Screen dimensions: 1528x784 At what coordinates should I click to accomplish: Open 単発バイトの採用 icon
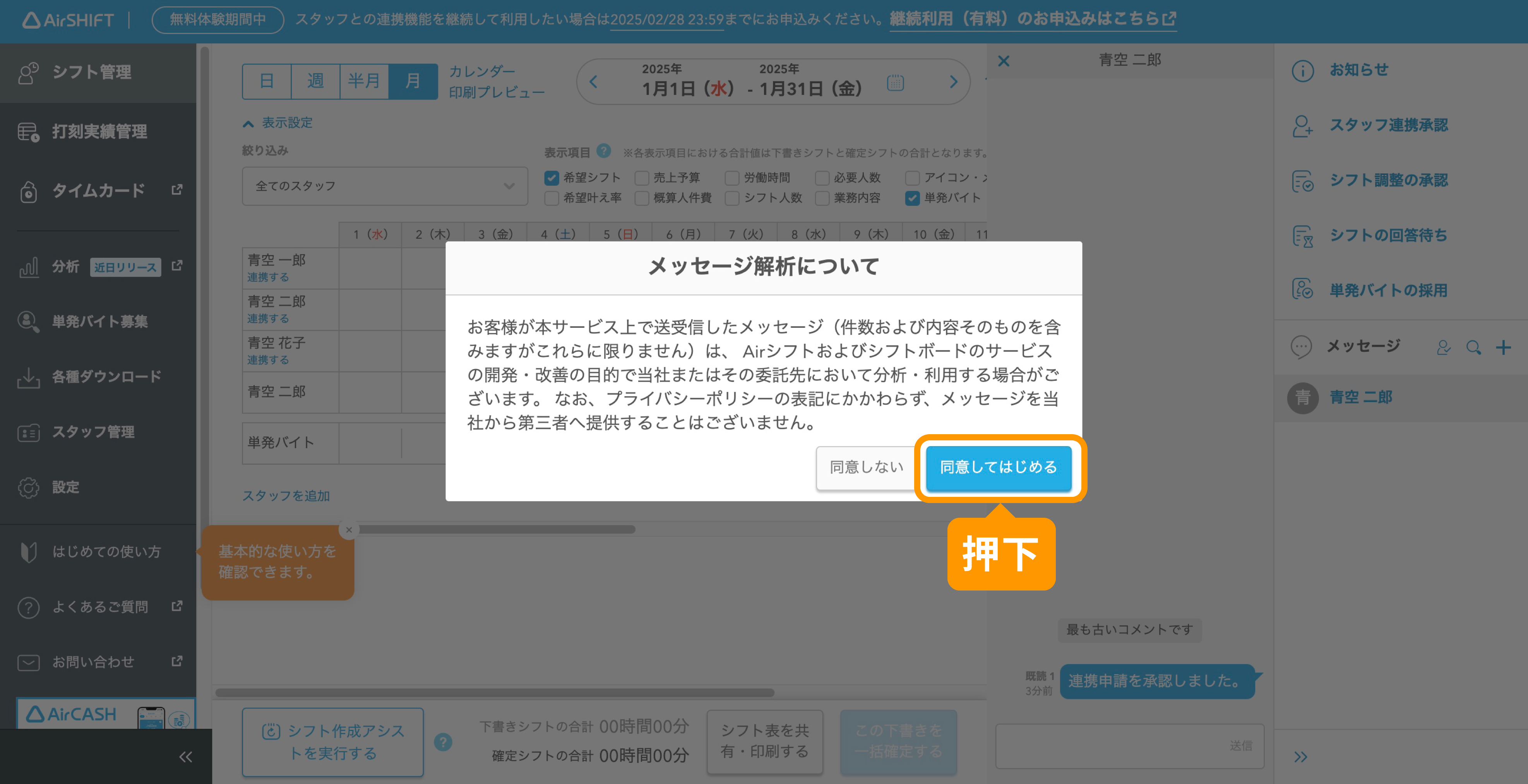1303,289
